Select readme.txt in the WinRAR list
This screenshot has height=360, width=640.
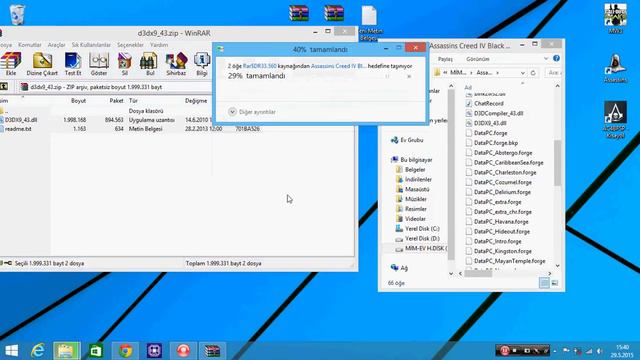click(x=18, y=129)
